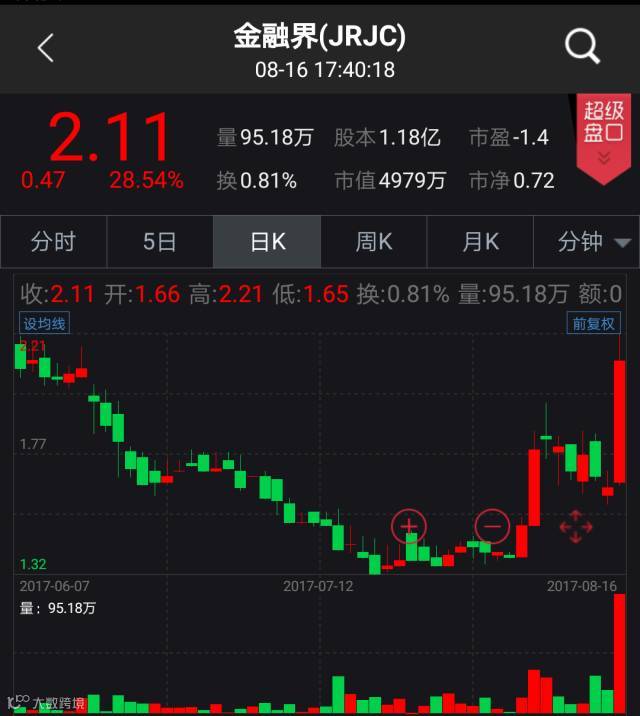Tap the stock title 金融界(JRJC)
Image resolution: width=640 pixels, height=716 pixels.
tap(320, 37)
